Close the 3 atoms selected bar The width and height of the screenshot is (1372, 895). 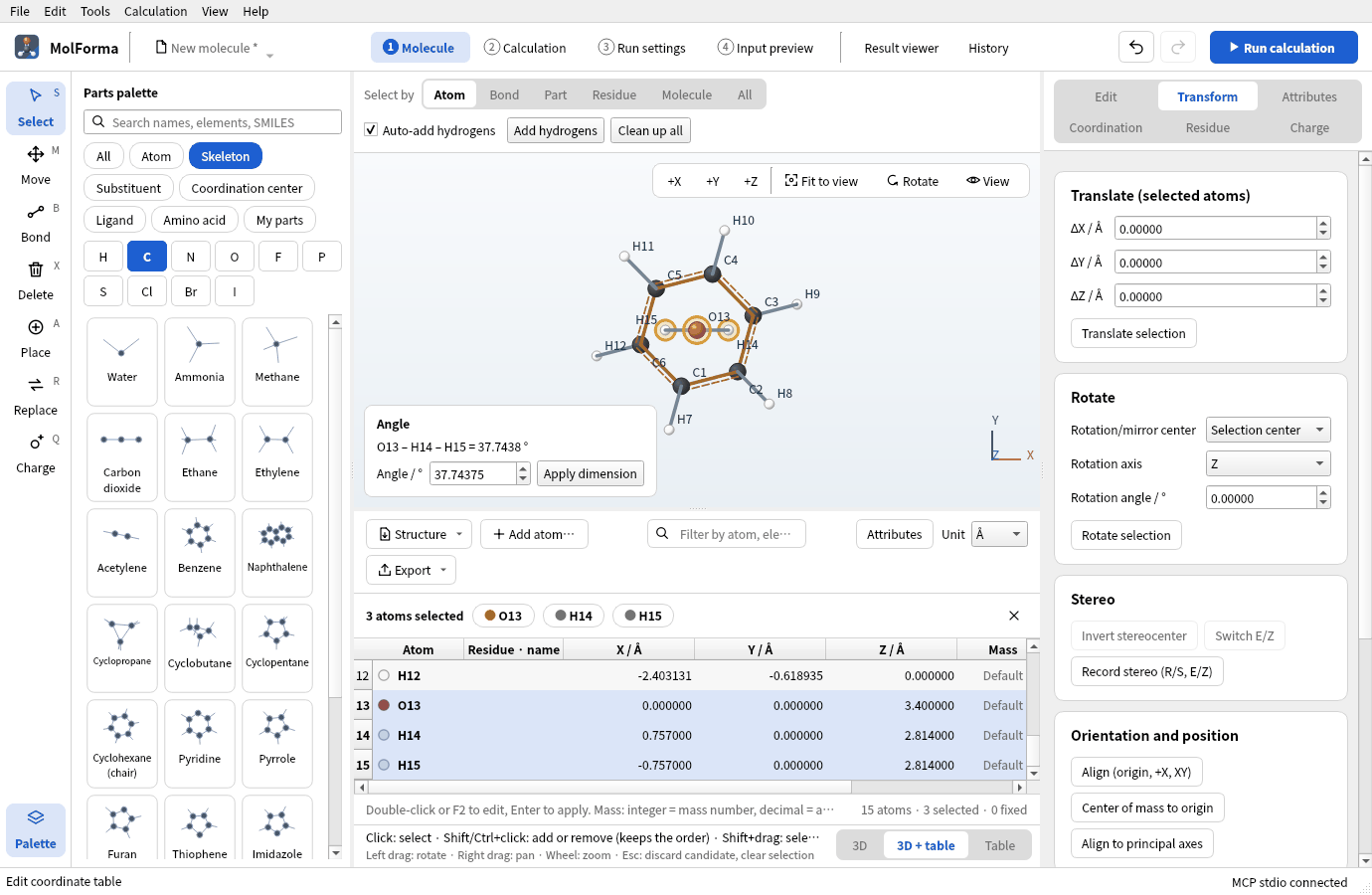click(1014, 616)
